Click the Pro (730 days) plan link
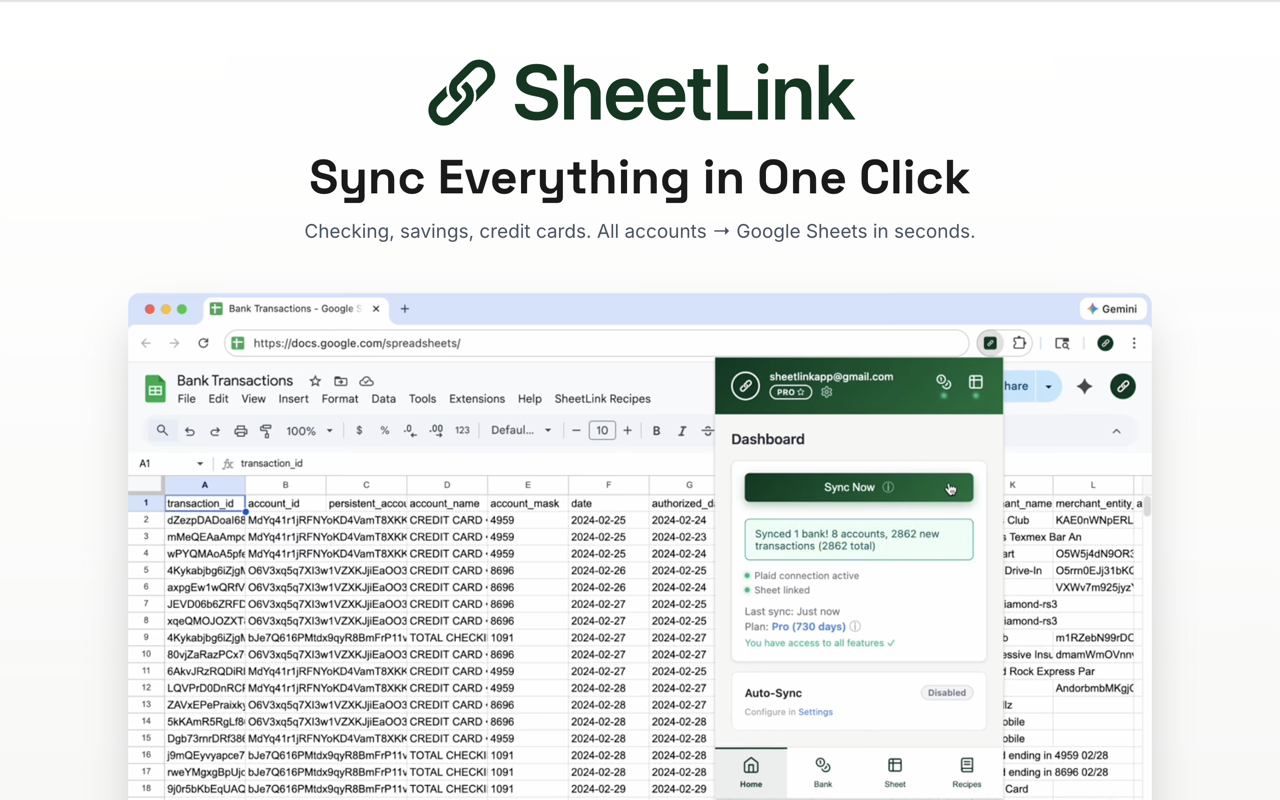This screenshot has height=800, width=1280. tap(808, 627)
